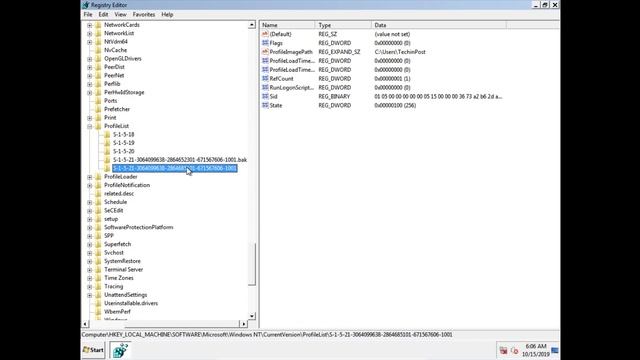Select the UnattendSettings key
640x360 pixels.
tap(125, 295)
